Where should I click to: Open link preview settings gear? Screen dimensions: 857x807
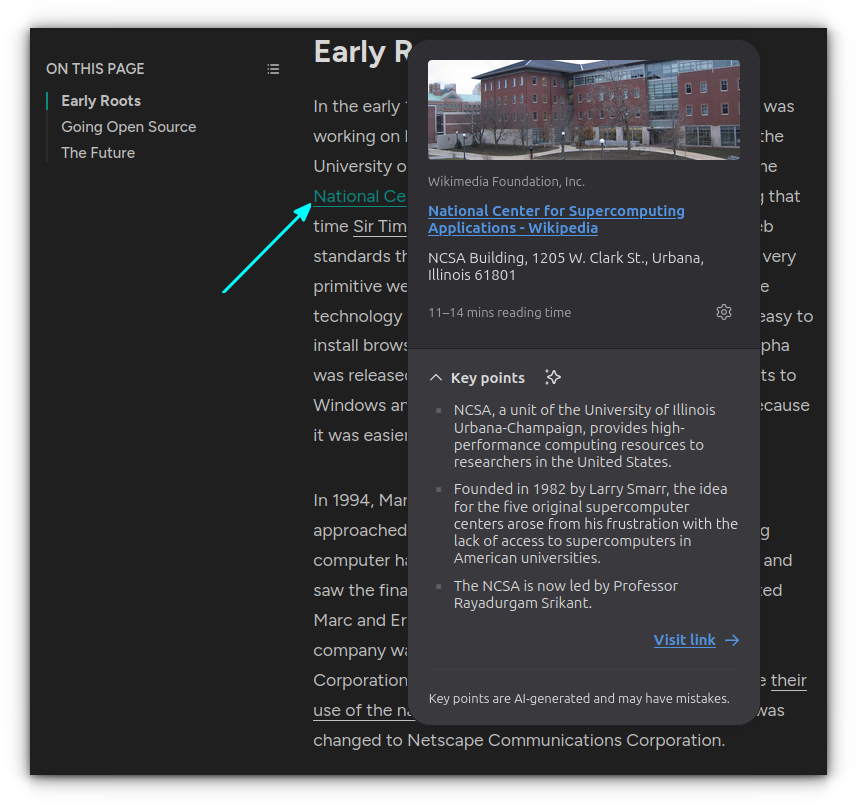724,312
